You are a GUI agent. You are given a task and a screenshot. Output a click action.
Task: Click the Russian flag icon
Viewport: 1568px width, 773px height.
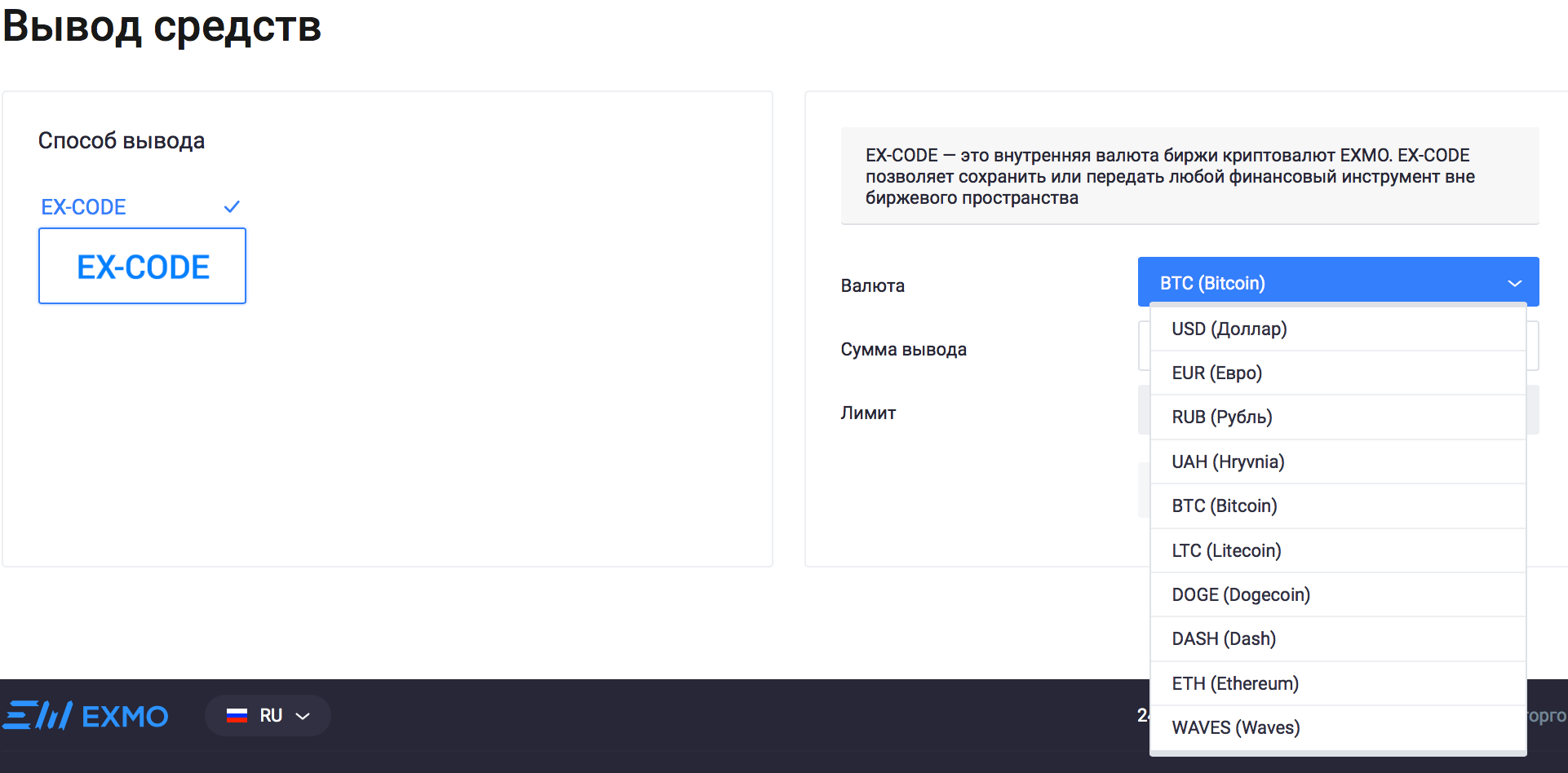[x=237, y=716]
